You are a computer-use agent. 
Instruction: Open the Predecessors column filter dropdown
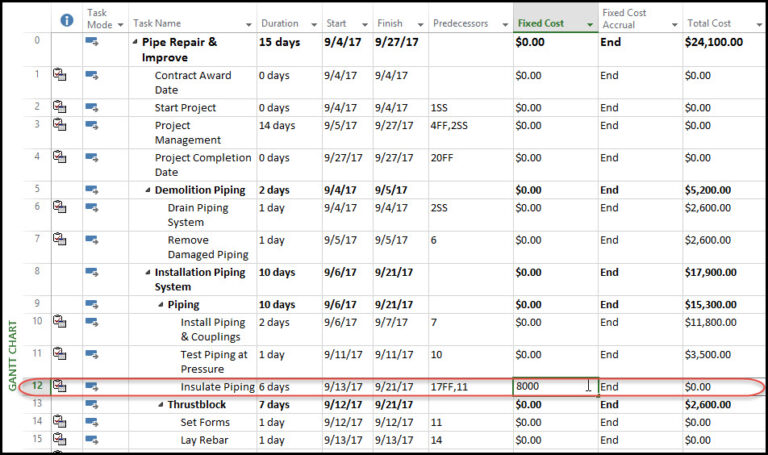pos(505,25)
